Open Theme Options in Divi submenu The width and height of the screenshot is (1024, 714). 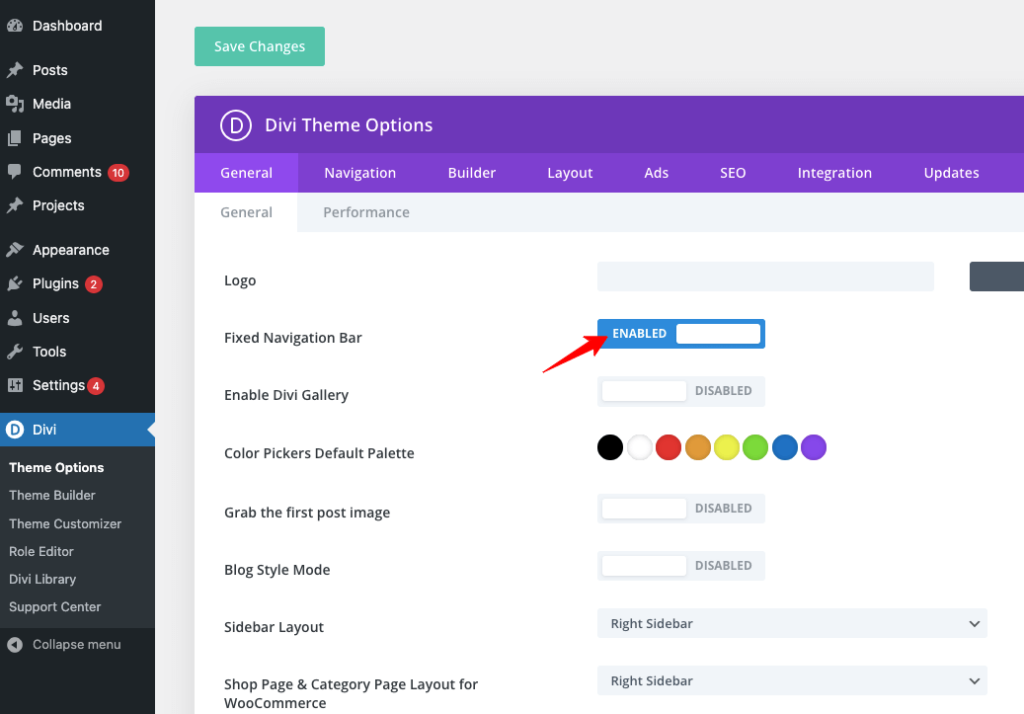56,468
